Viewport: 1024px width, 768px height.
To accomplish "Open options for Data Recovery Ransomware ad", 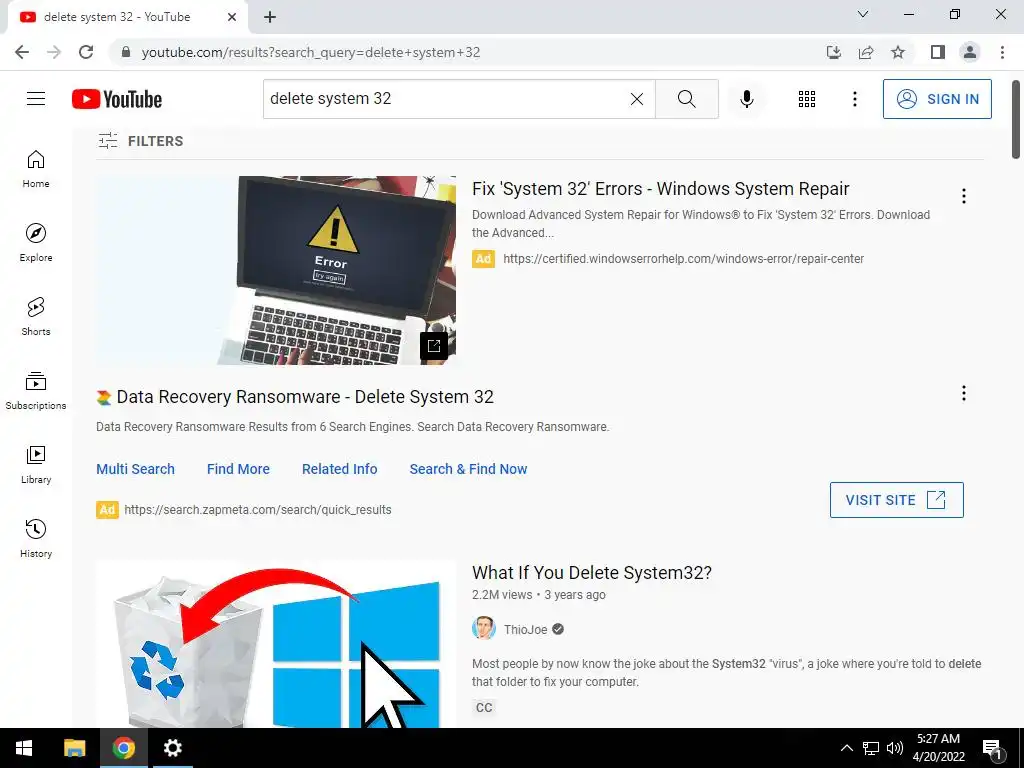I will 963,393.
